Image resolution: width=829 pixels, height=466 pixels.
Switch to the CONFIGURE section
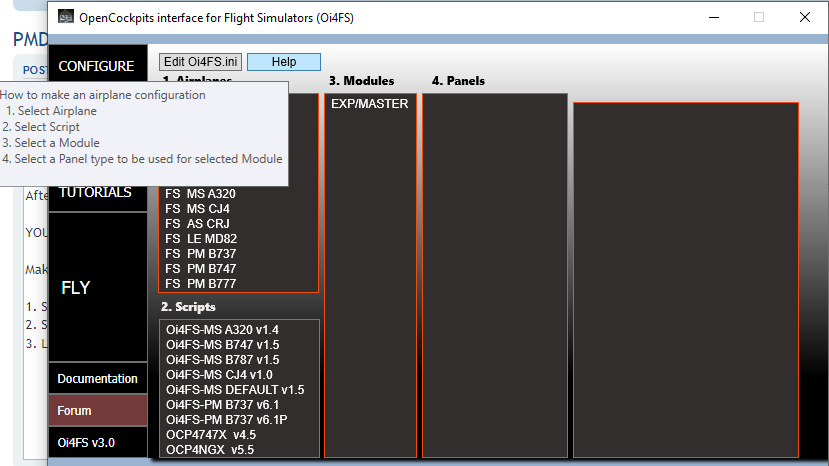(98, 66)
